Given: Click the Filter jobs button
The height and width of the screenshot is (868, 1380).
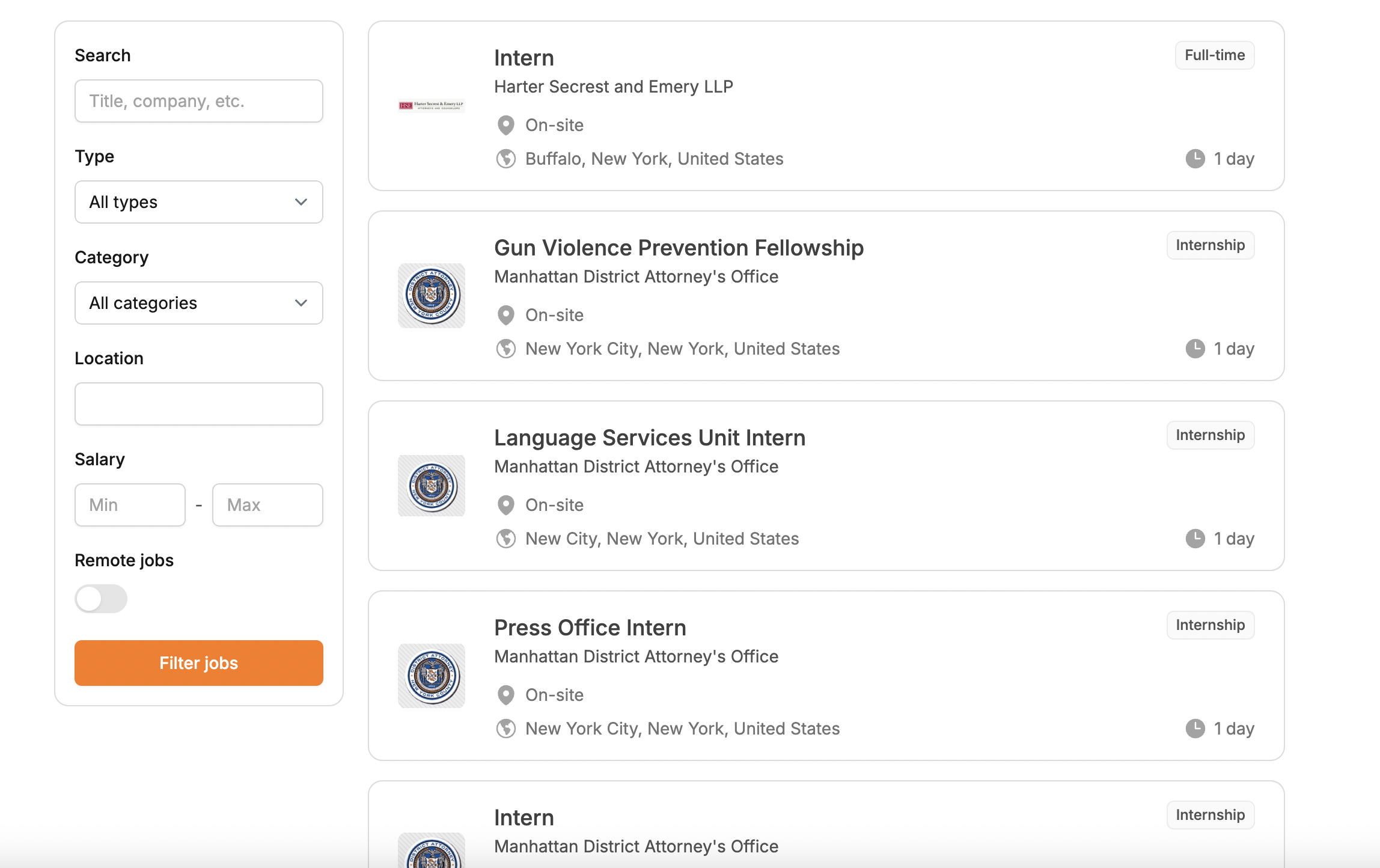Looking at the screenshot, I should [199, 663].
